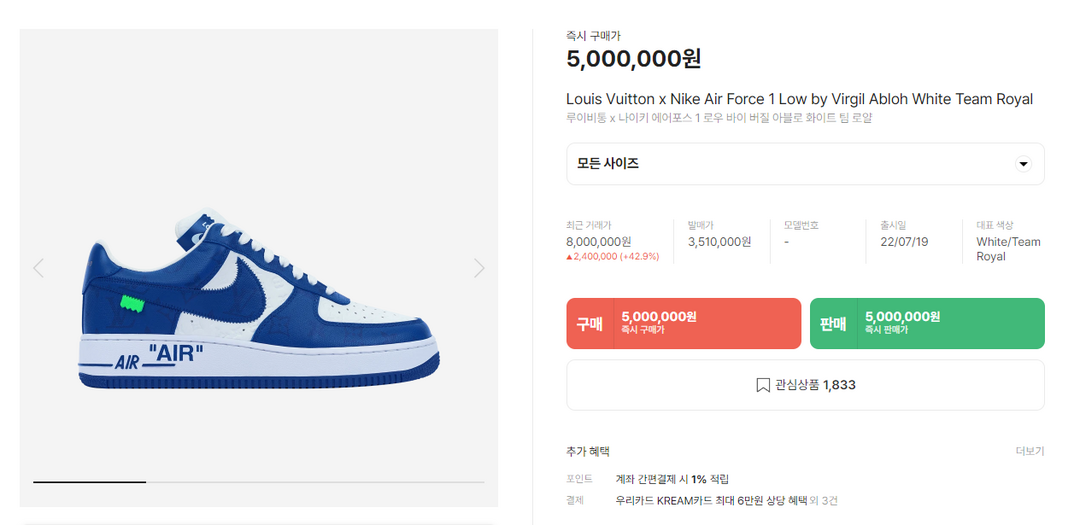Expand additional benefits via 더보기

tap(1029, 451)
